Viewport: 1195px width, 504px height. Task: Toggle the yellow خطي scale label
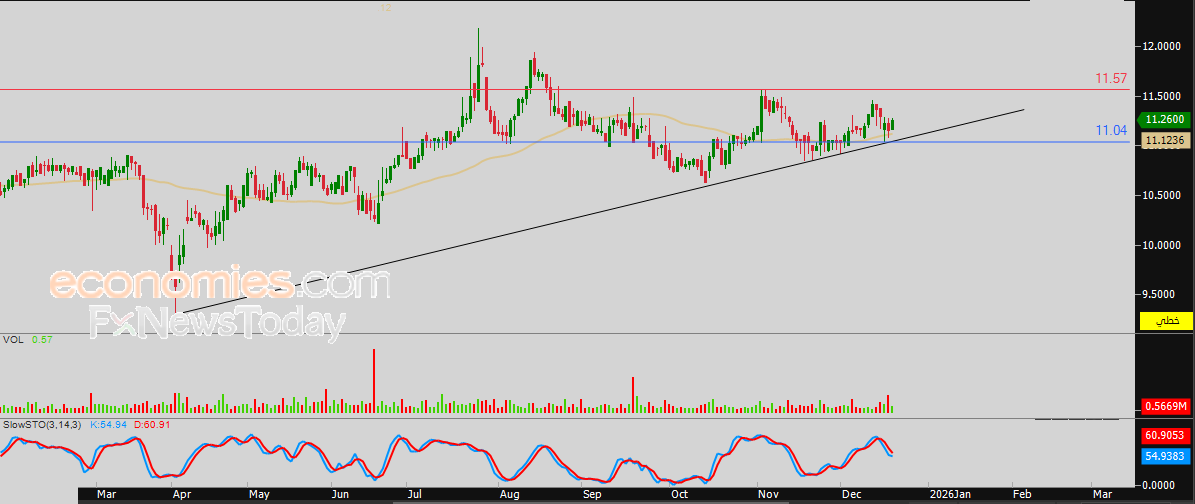[x=1164, y=321]
